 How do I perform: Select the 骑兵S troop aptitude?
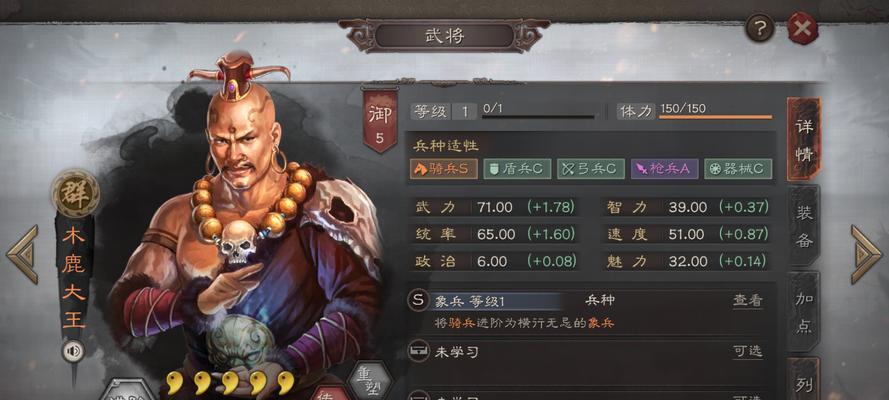[443, 169]
